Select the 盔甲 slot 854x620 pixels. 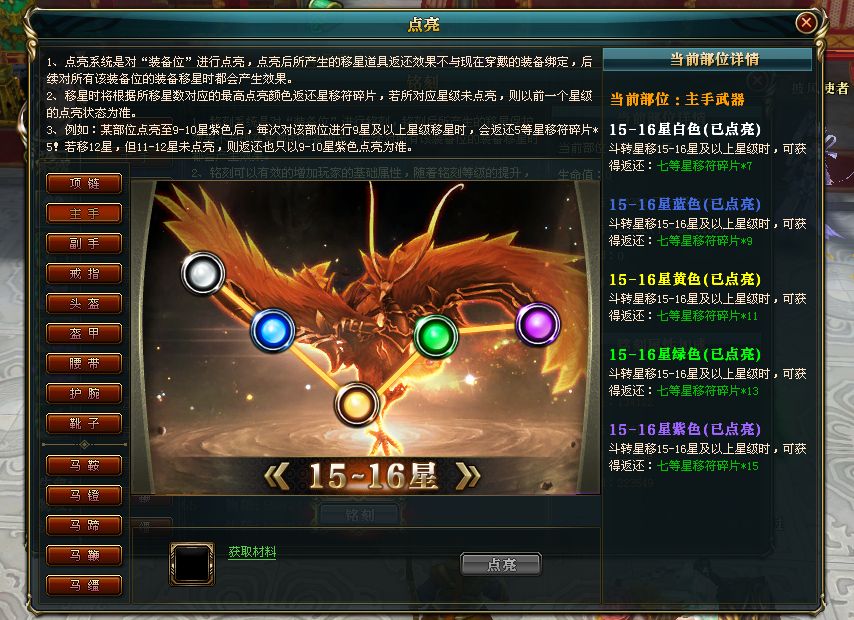84,333
